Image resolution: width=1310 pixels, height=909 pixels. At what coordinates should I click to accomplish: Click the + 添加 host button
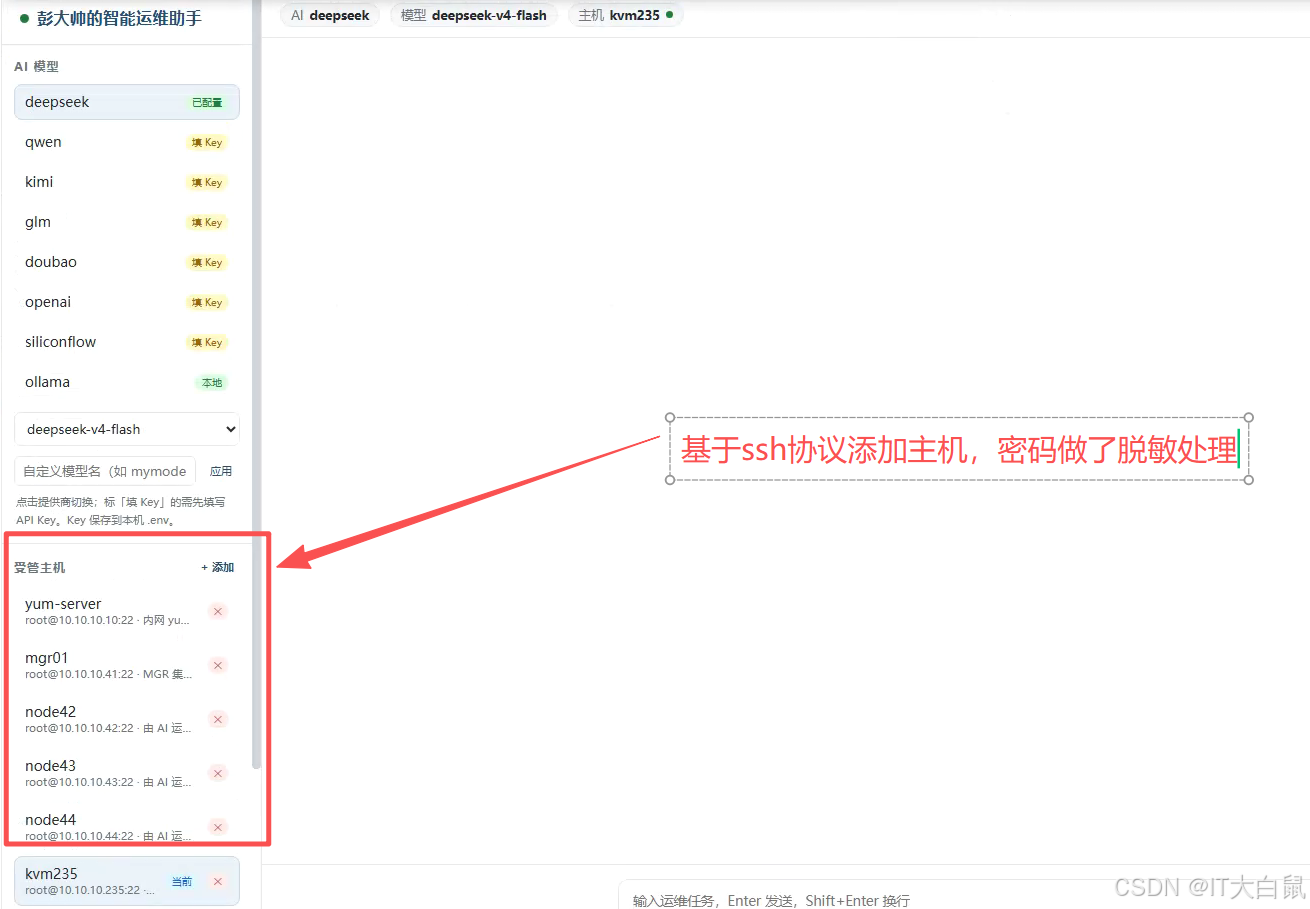click(218, 567)
